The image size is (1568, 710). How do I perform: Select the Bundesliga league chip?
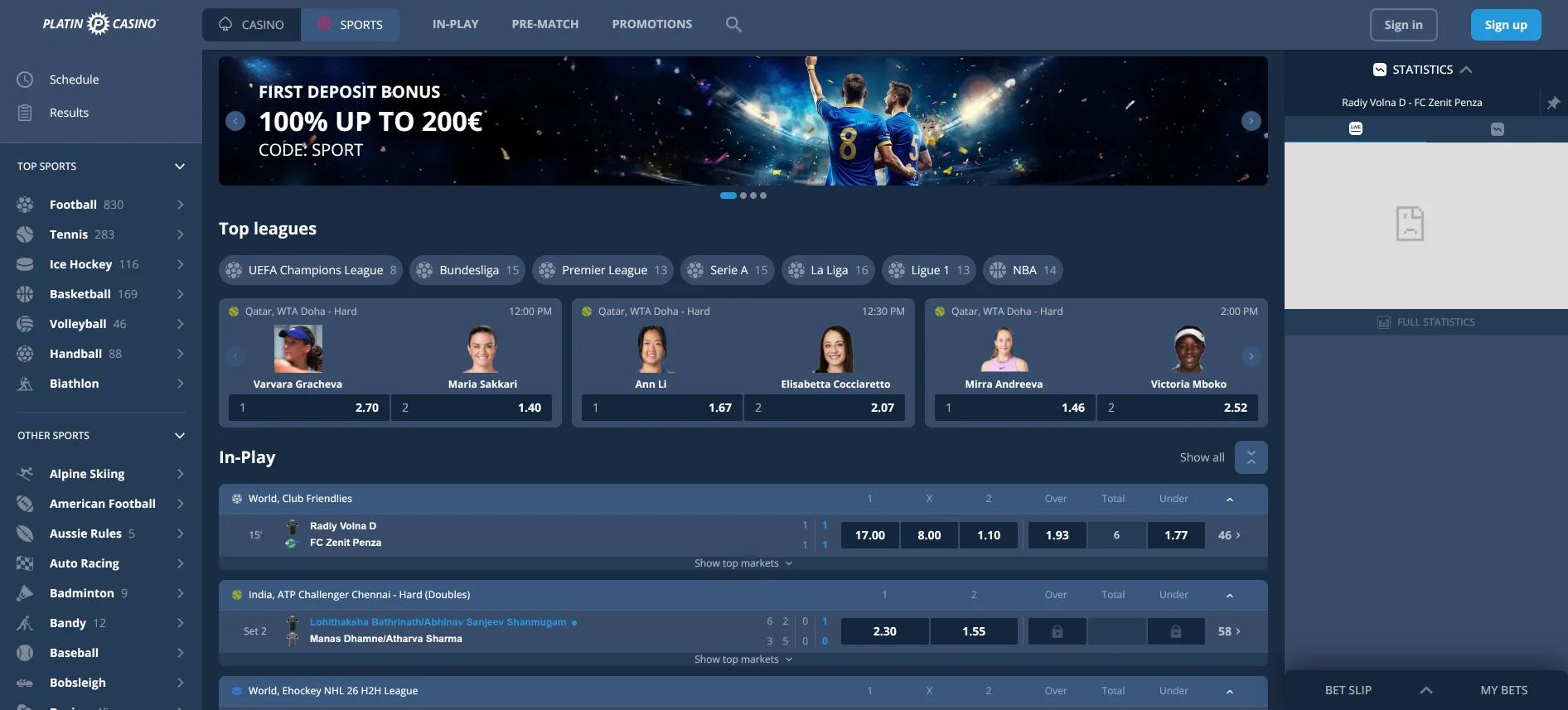coord(467,270)
